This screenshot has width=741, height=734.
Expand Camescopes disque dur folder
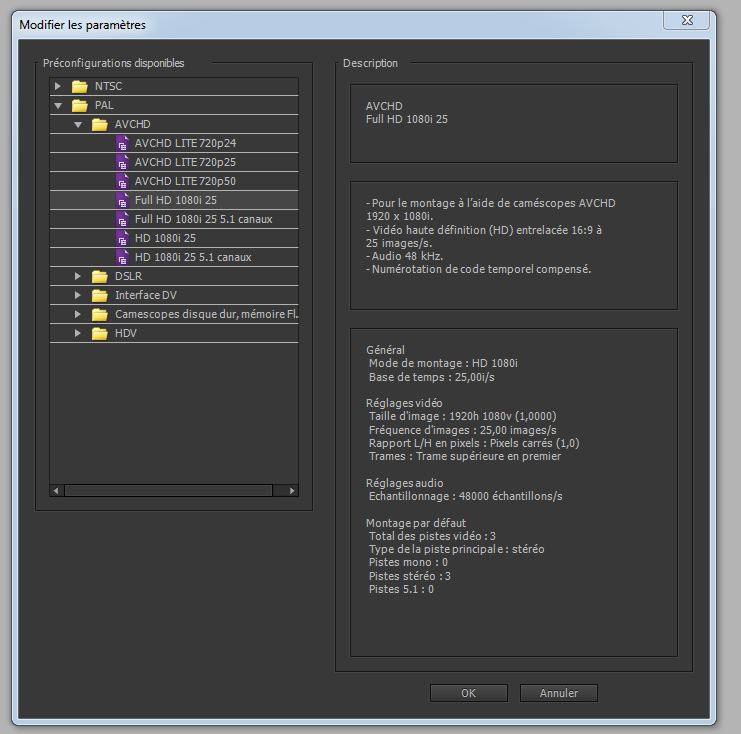click(78, 314)
